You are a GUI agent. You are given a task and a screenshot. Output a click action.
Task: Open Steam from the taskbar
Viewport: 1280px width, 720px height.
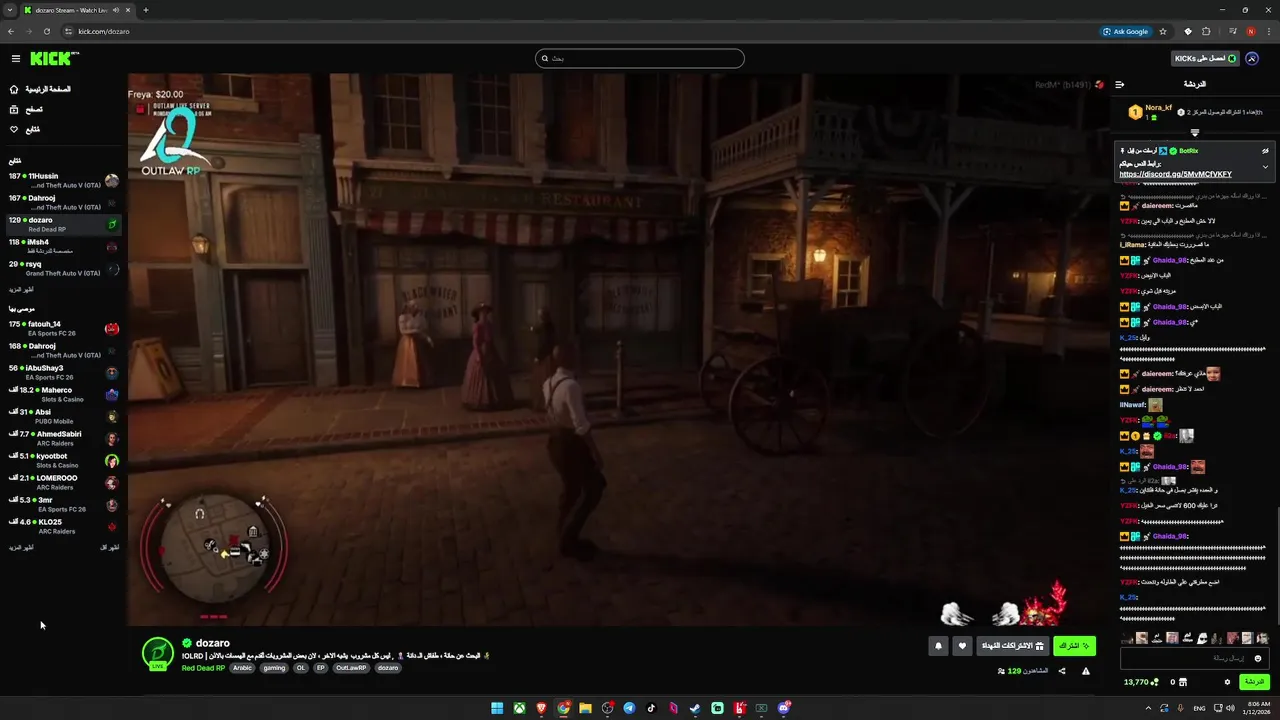pyautogui.click(x=695, y=708)
